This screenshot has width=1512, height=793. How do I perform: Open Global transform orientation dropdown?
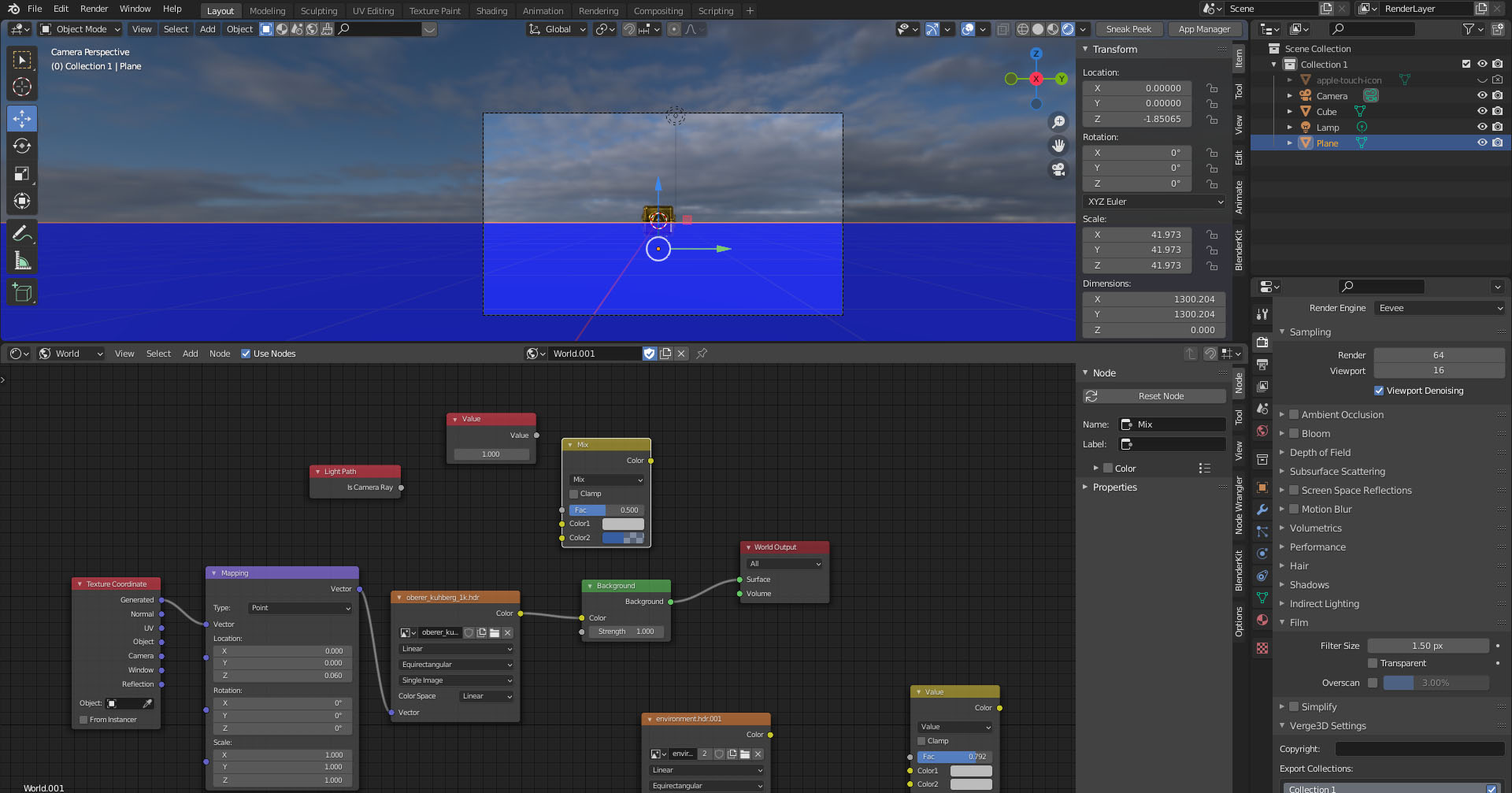pos(557,29)
